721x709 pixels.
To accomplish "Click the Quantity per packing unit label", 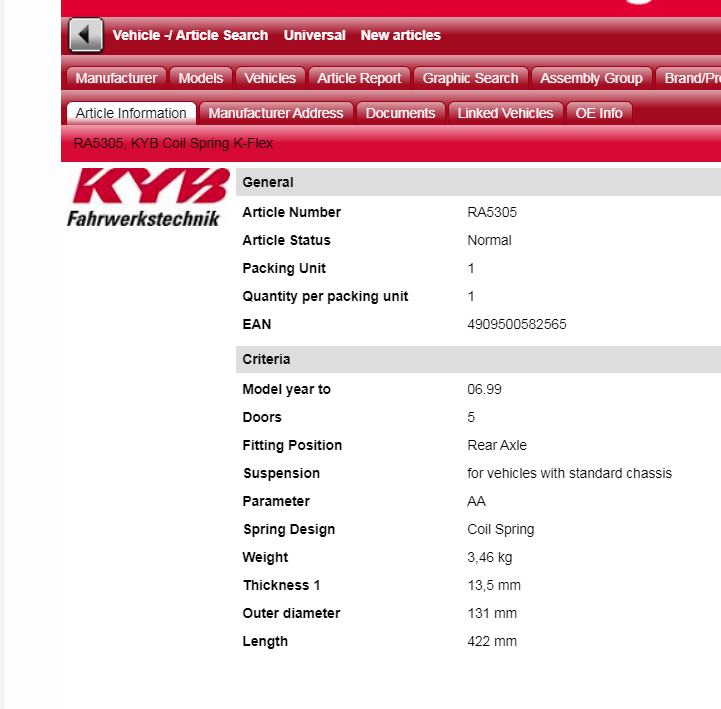I will 325,297.
